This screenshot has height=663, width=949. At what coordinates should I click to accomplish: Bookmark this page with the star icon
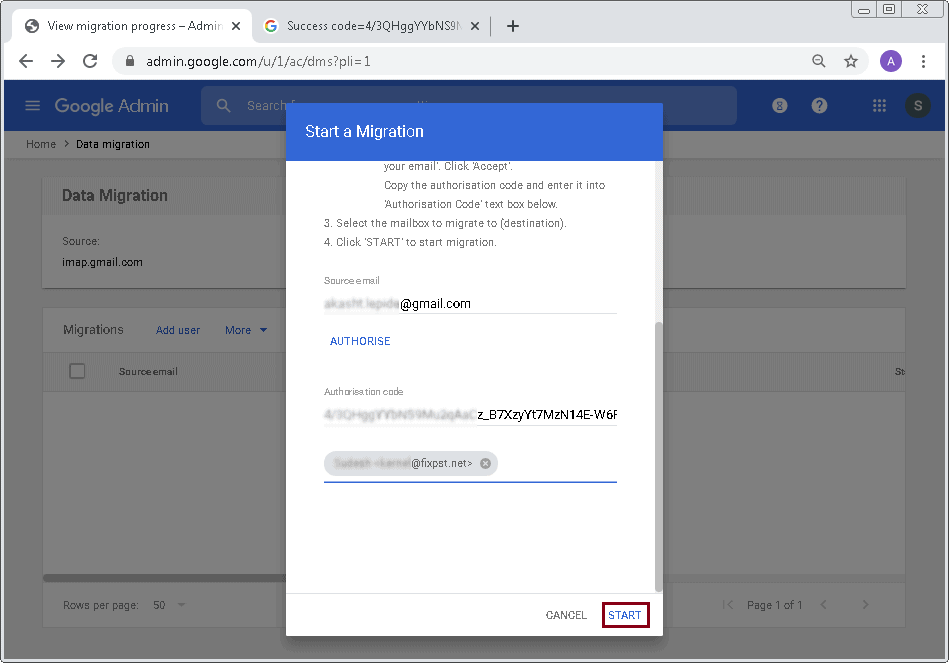point(851,61)
